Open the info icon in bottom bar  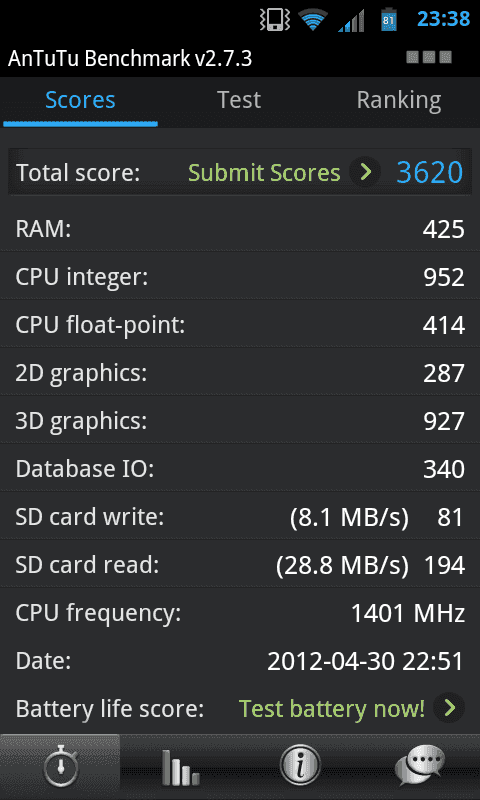click(x=300, y=766)
